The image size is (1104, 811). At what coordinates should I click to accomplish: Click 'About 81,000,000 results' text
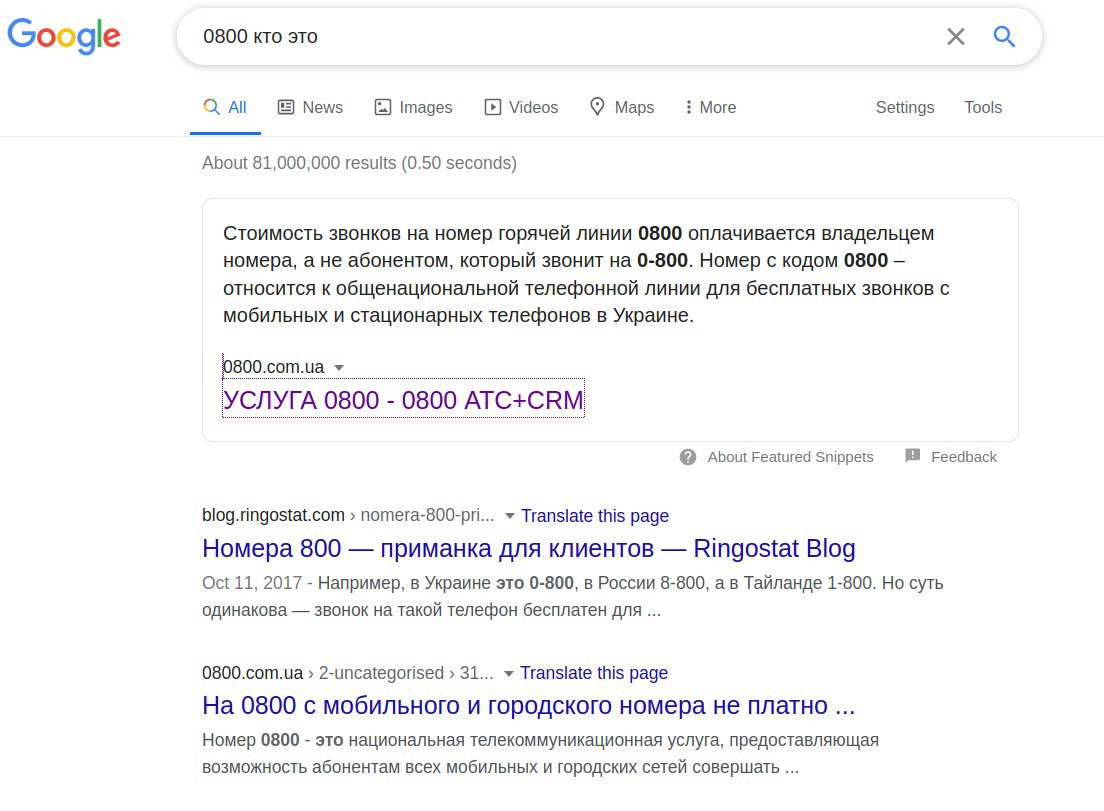coord(359,163)
